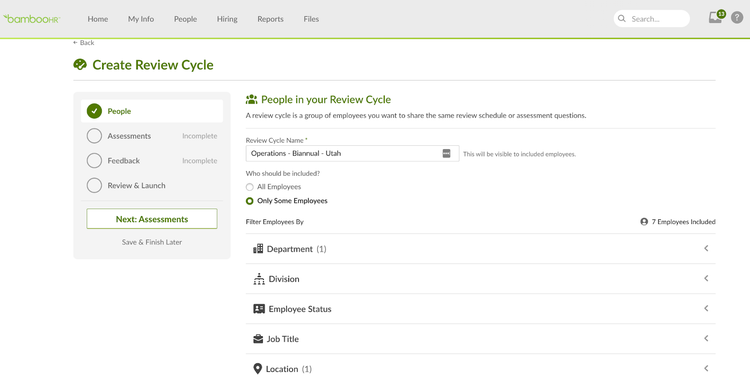Click the Save & Finish Later link
The image size is (750, 383).
[152, 242]
